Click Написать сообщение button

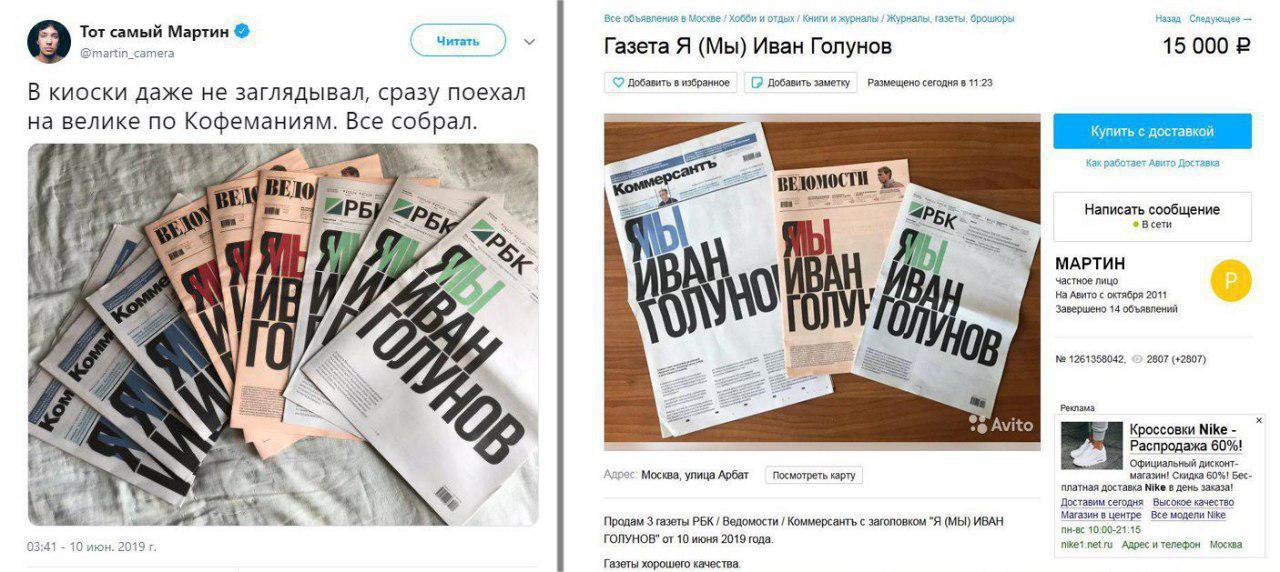tap(1152, 216)
